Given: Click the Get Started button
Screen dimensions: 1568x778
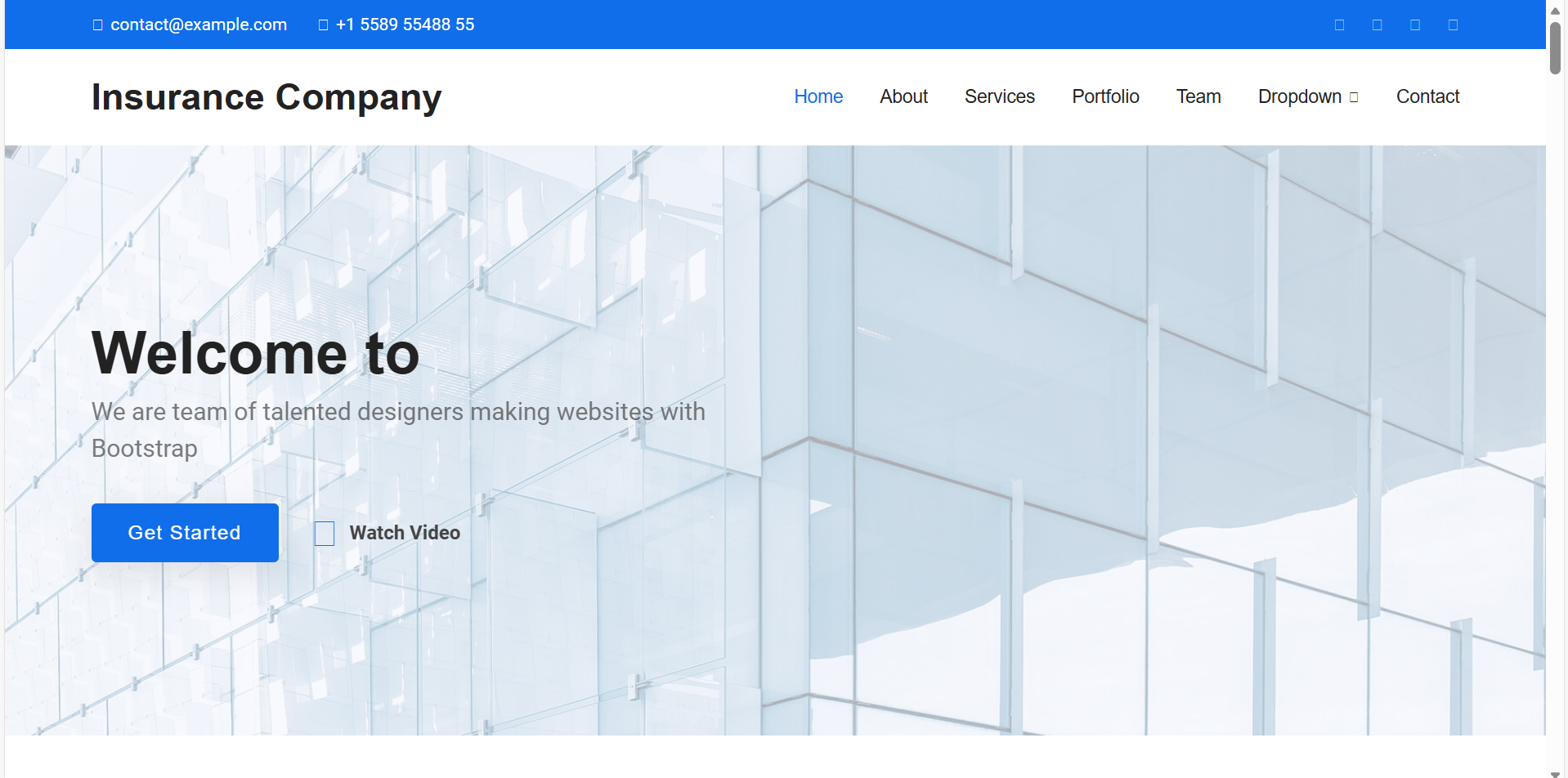Looking at the screenshot, I should point(185,533).
